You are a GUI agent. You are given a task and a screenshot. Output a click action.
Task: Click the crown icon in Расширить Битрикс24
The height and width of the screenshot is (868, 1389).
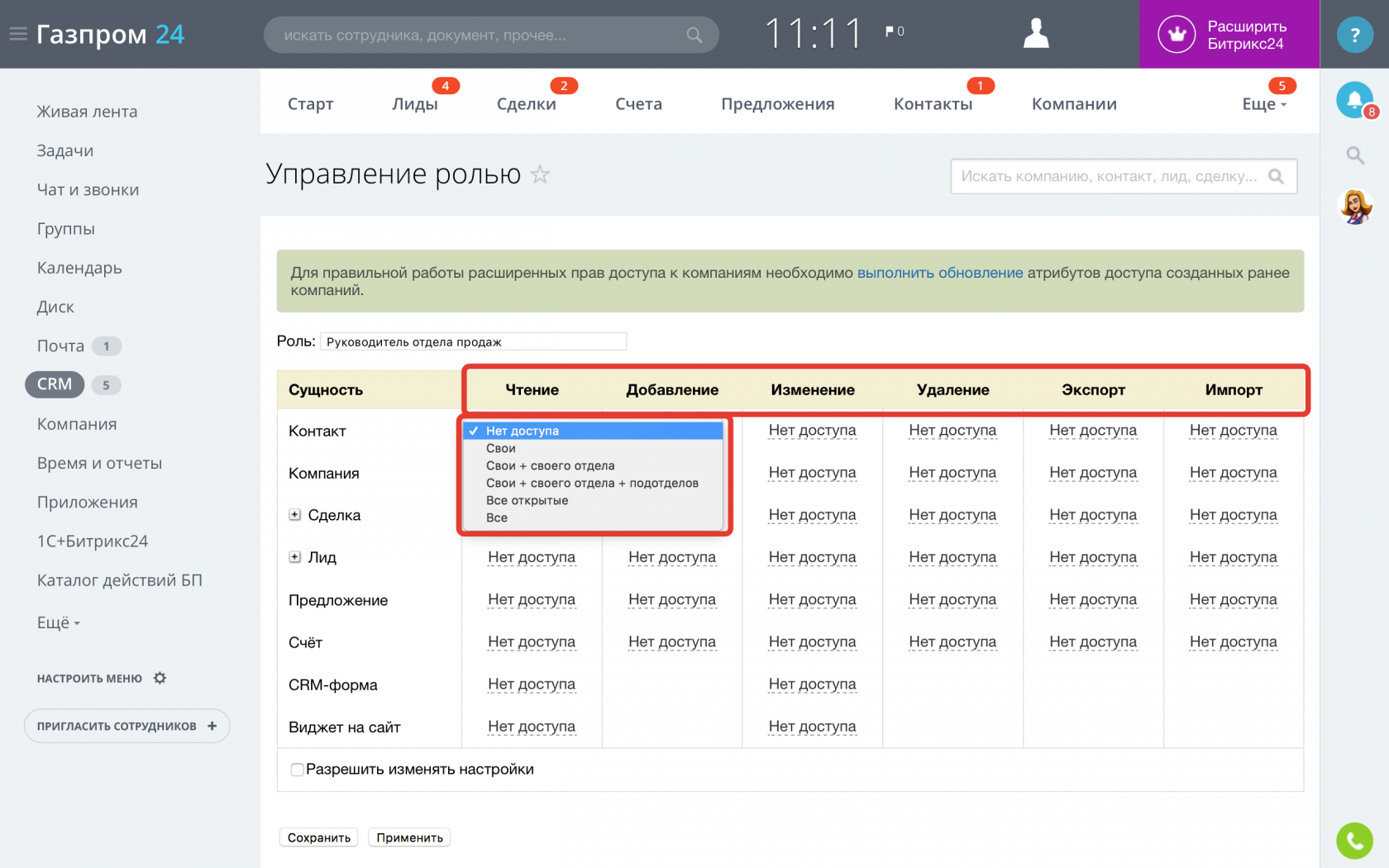(1176, 35)
